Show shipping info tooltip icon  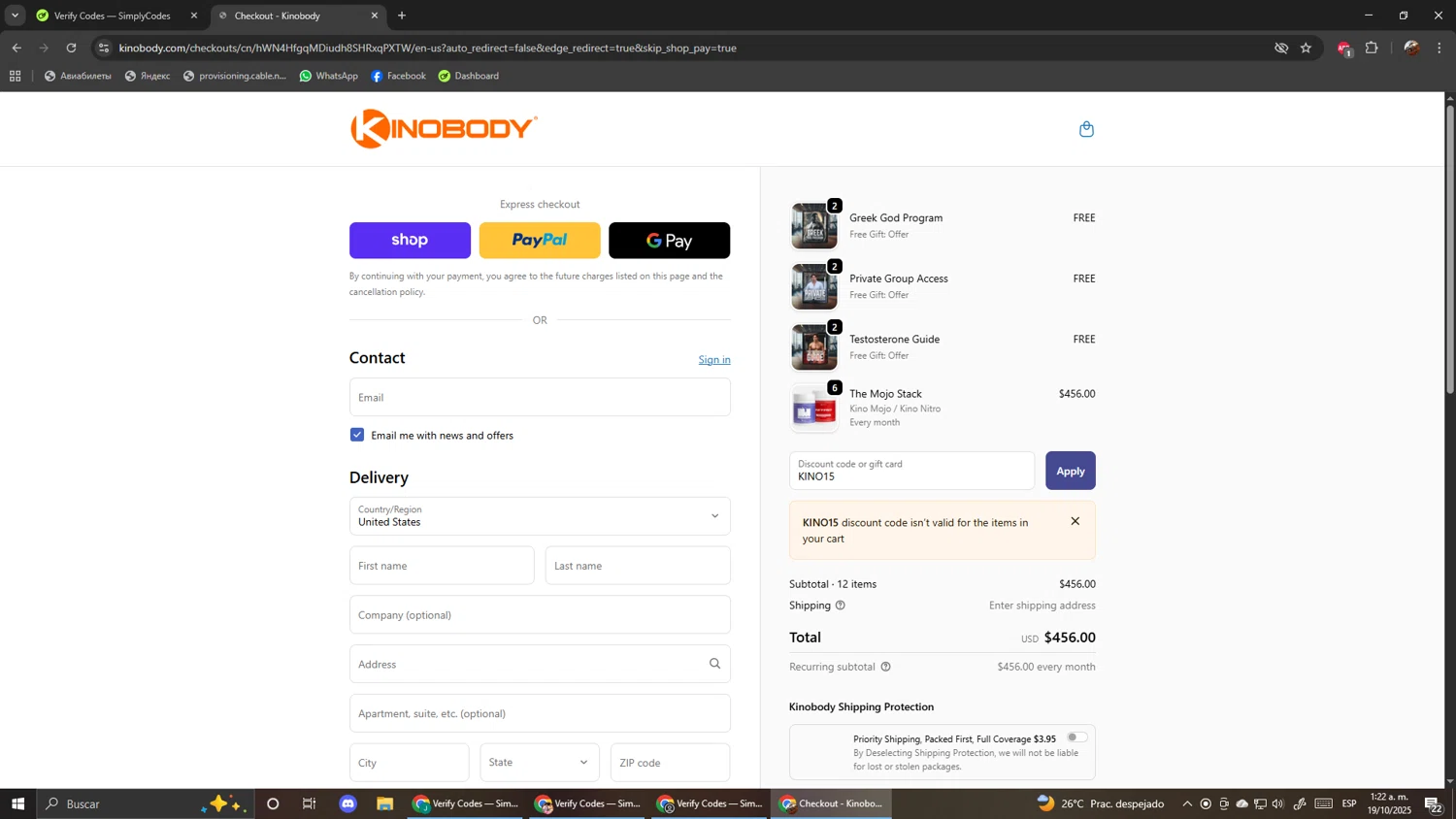pos(841,606)
